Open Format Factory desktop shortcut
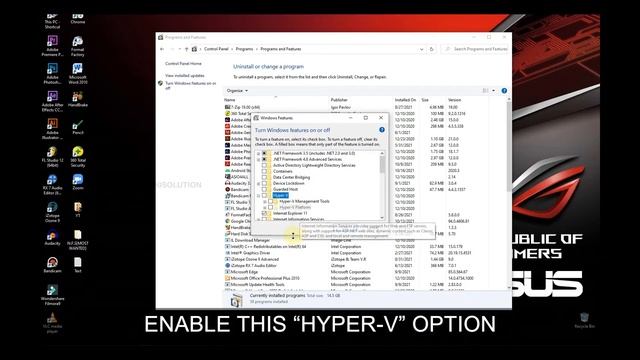Viewport: 640px width, 360px height. point(77,46)
